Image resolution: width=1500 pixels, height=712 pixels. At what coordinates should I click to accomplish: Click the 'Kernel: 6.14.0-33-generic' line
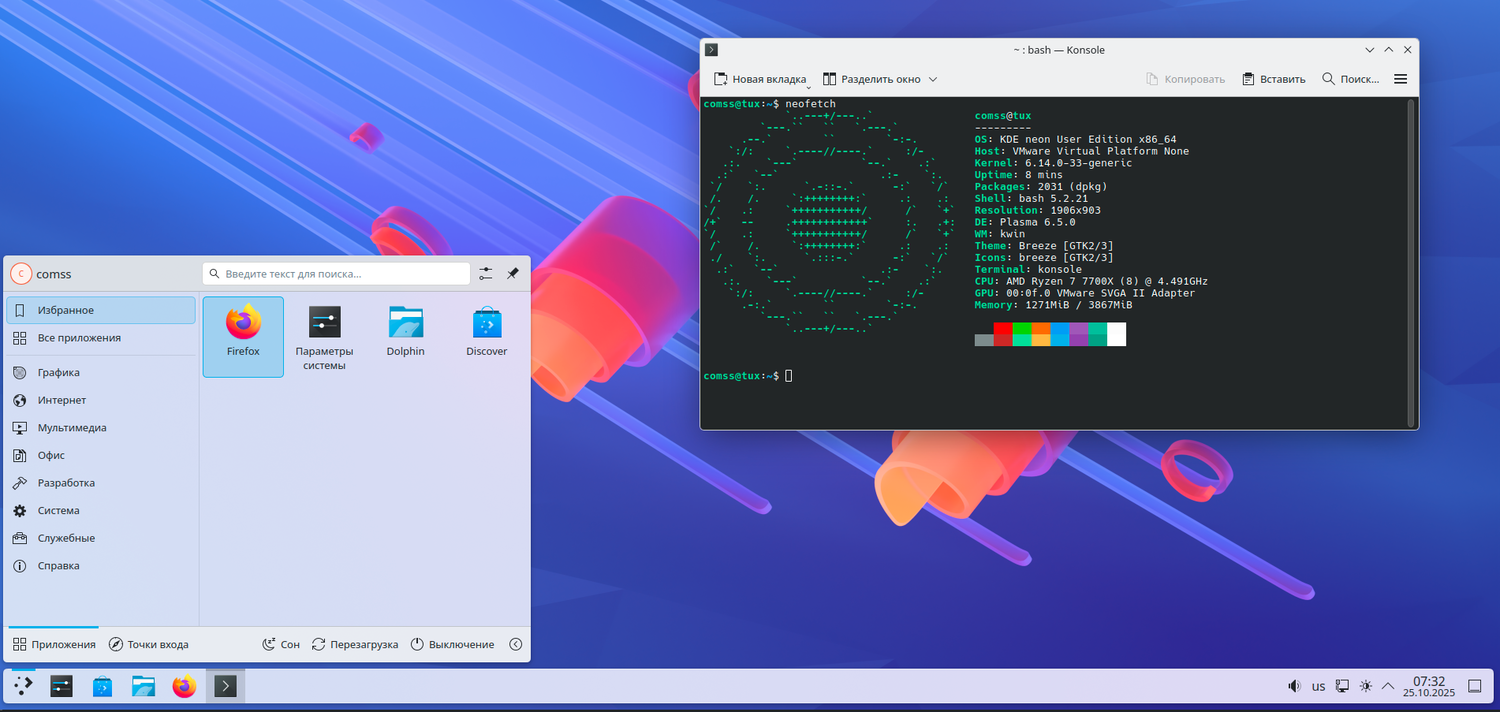tap(1054, 163)
